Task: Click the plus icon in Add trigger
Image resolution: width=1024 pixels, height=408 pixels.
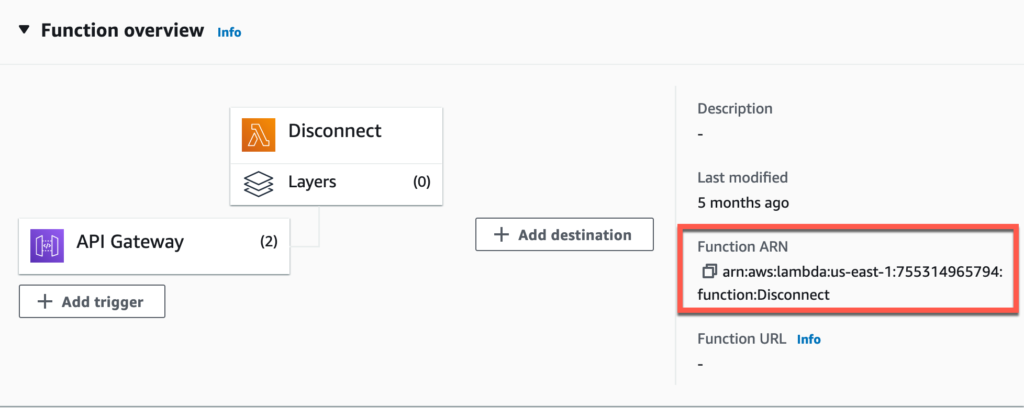Action: tap(44, 302)
